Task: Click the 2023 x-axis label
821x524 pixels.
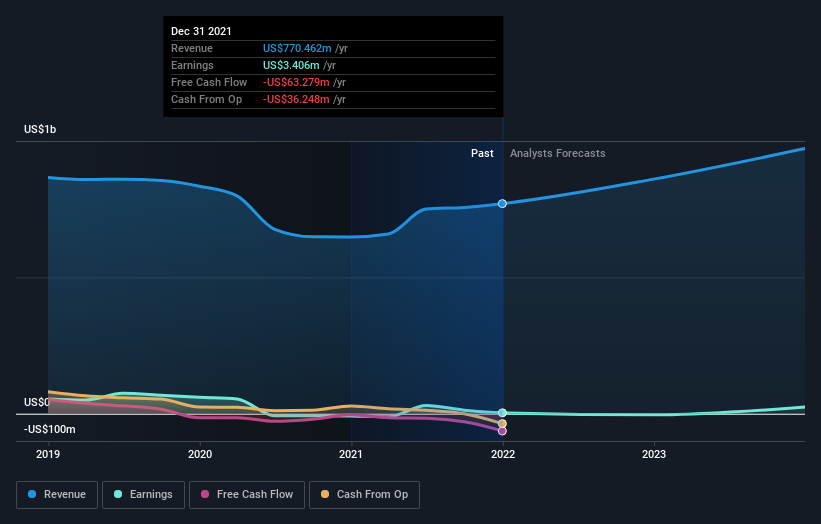Action: (654, 454)
